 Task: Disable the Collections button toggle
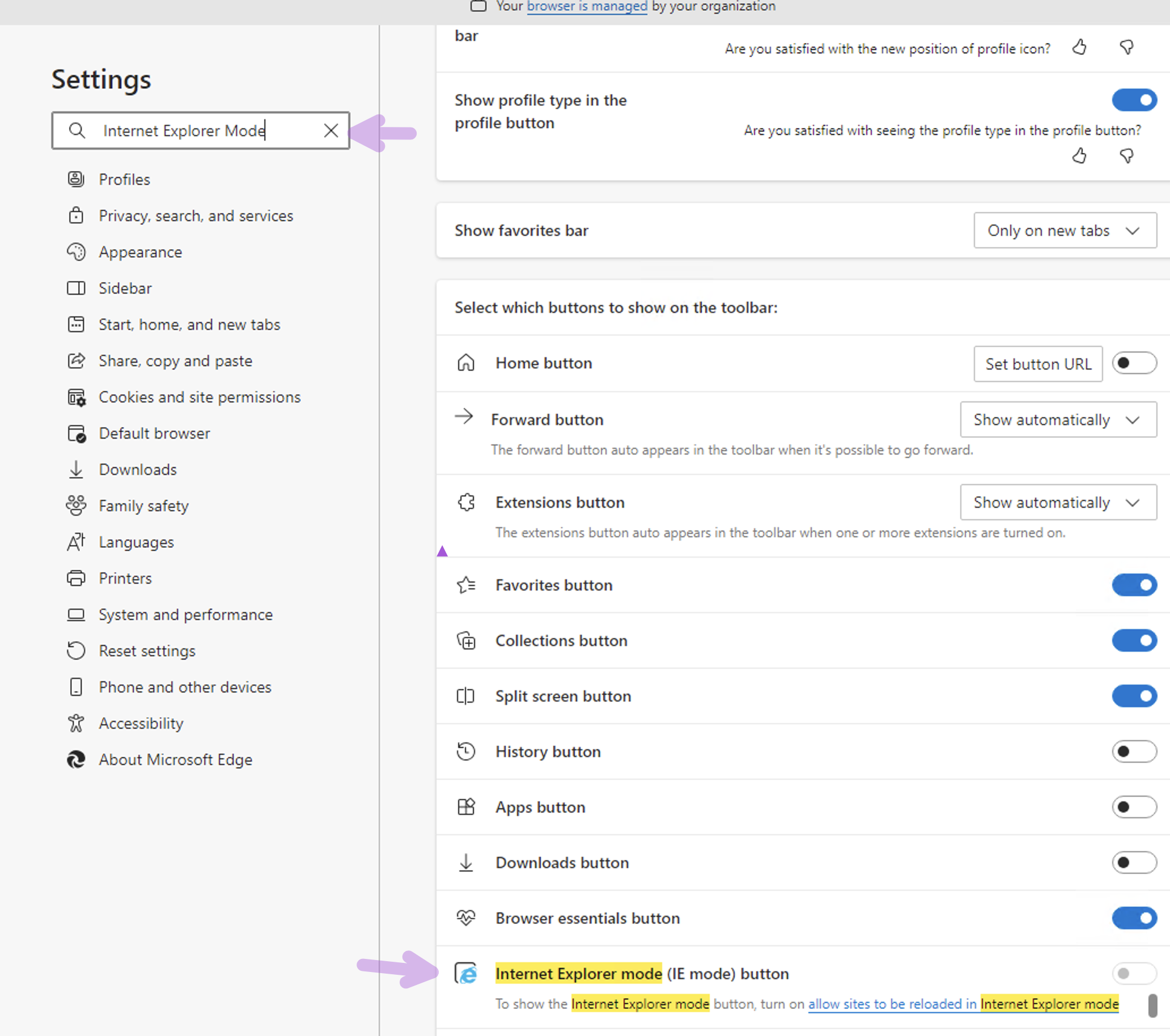[x=1134, y=640]
